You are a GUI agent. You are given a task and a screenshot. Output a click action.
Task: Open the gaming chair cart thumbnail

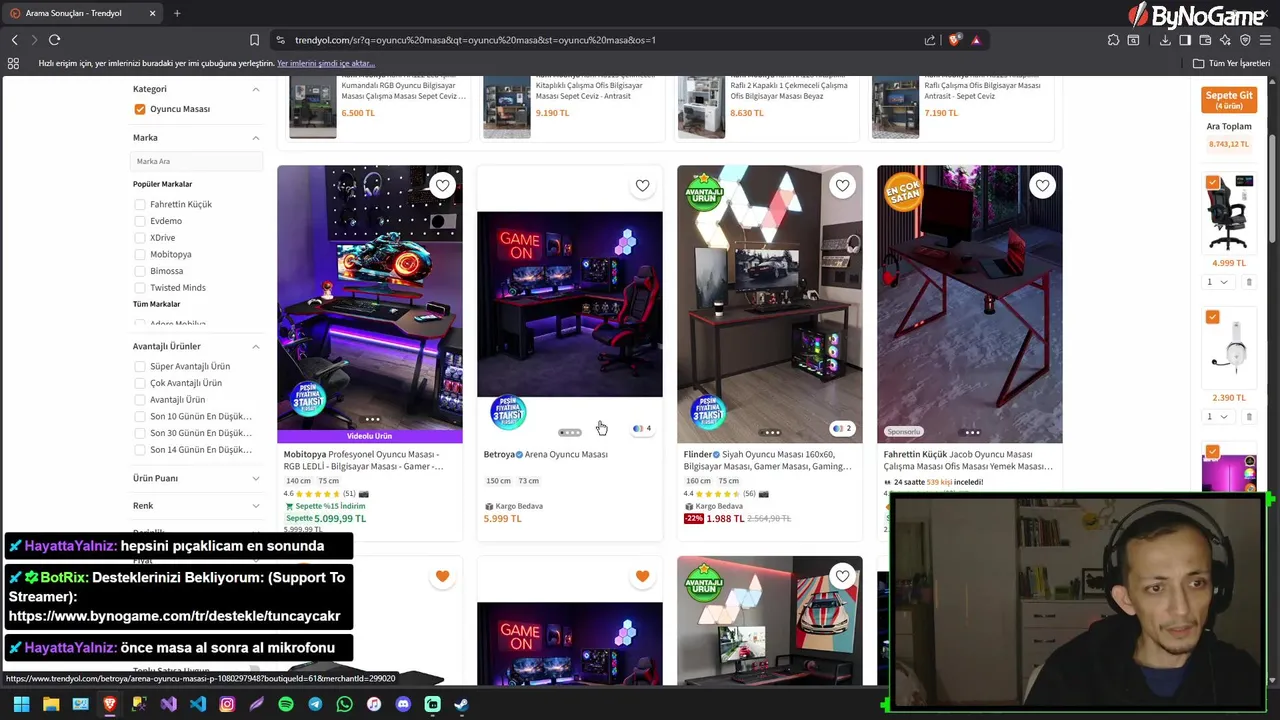(x=1230, y=213)
